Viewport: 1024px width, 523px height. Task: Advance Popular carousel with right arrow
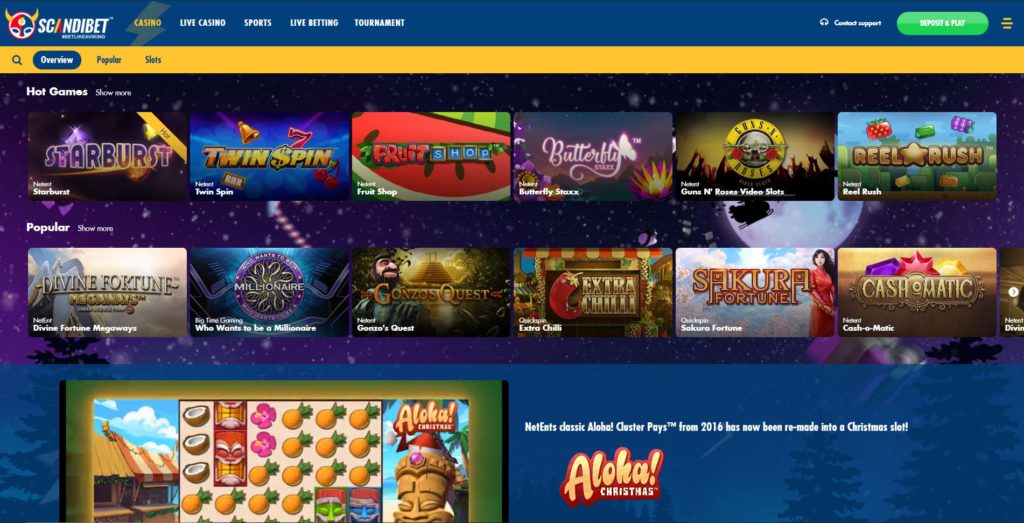coord(1013,292)
